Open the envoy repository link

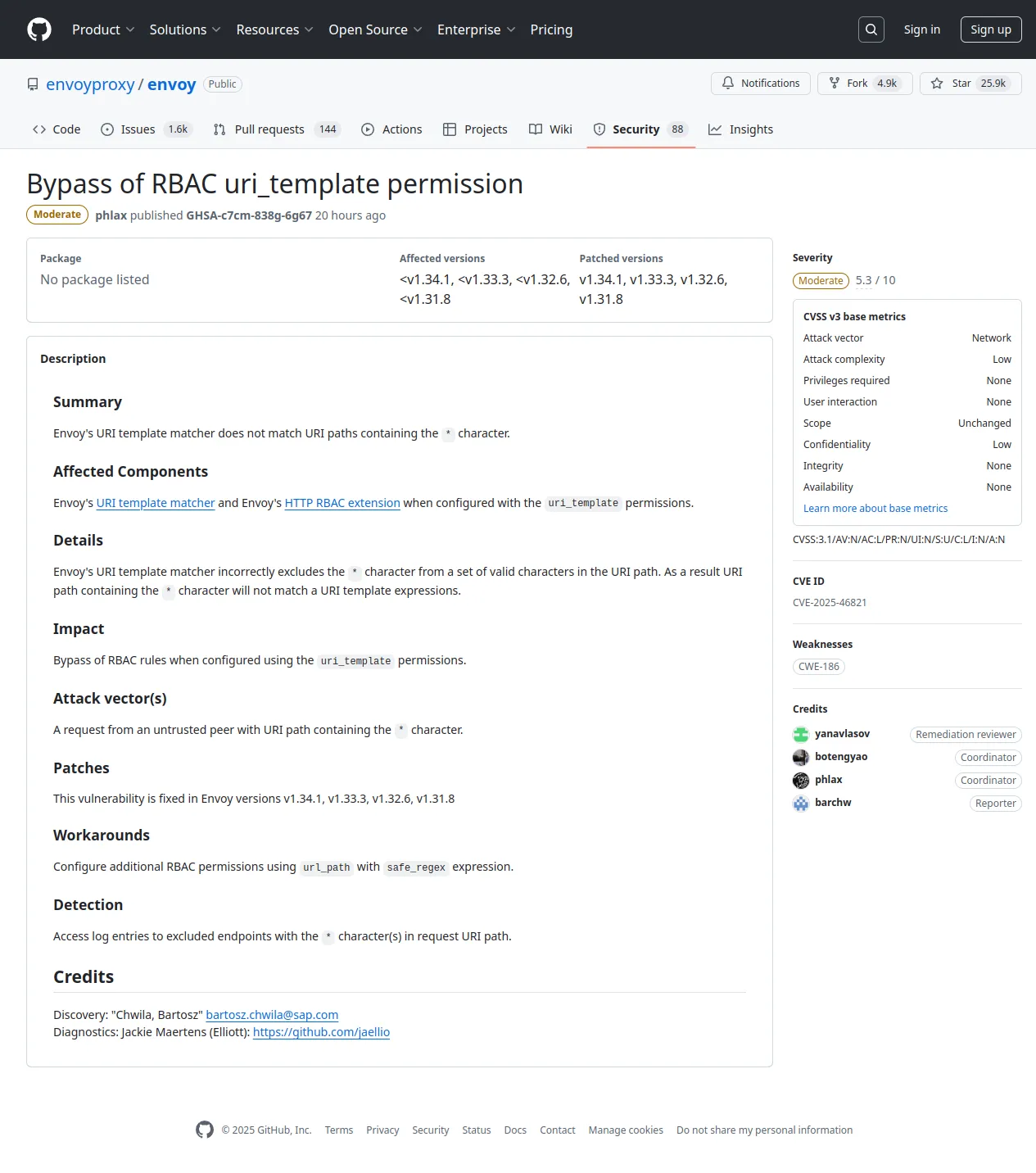(171, 84)
